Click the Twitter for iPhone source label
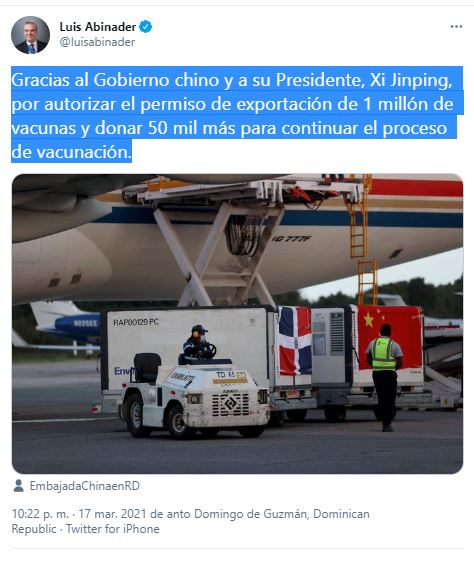This screenshot has width=474, height=562. [x=113, y=529]
